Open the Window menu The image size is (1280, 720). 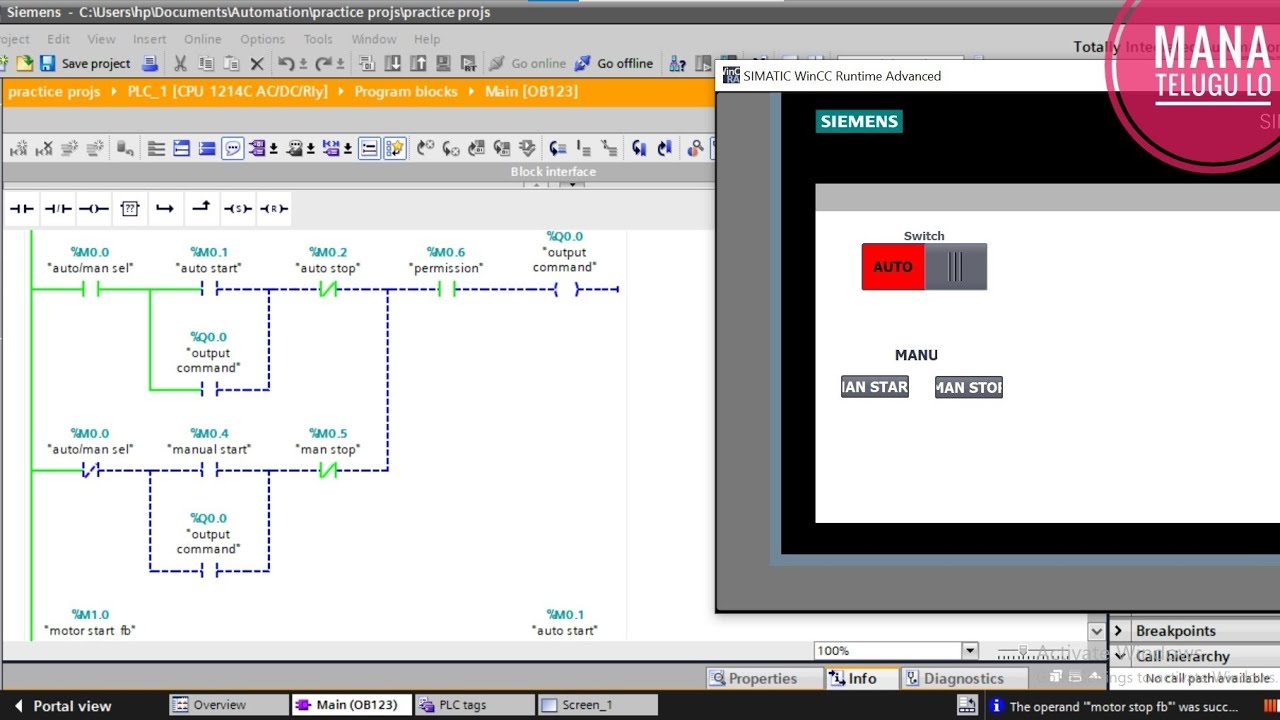click(374, 39)
